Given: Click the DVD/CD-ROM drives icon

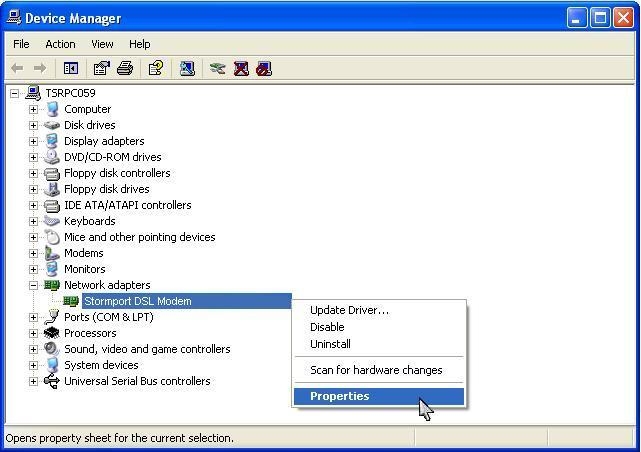Looking at the screenshot, I should point(52,157).
